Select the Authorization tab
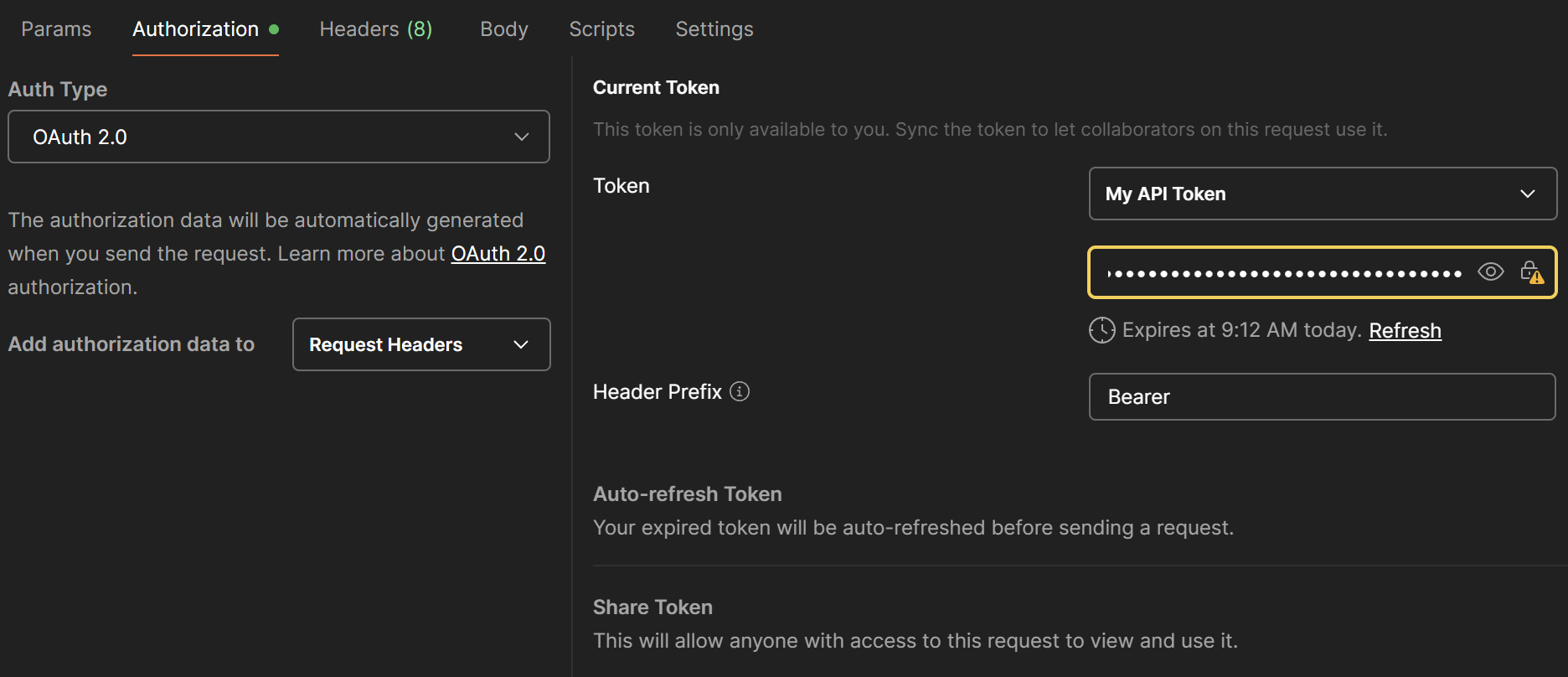 [205, 29]
